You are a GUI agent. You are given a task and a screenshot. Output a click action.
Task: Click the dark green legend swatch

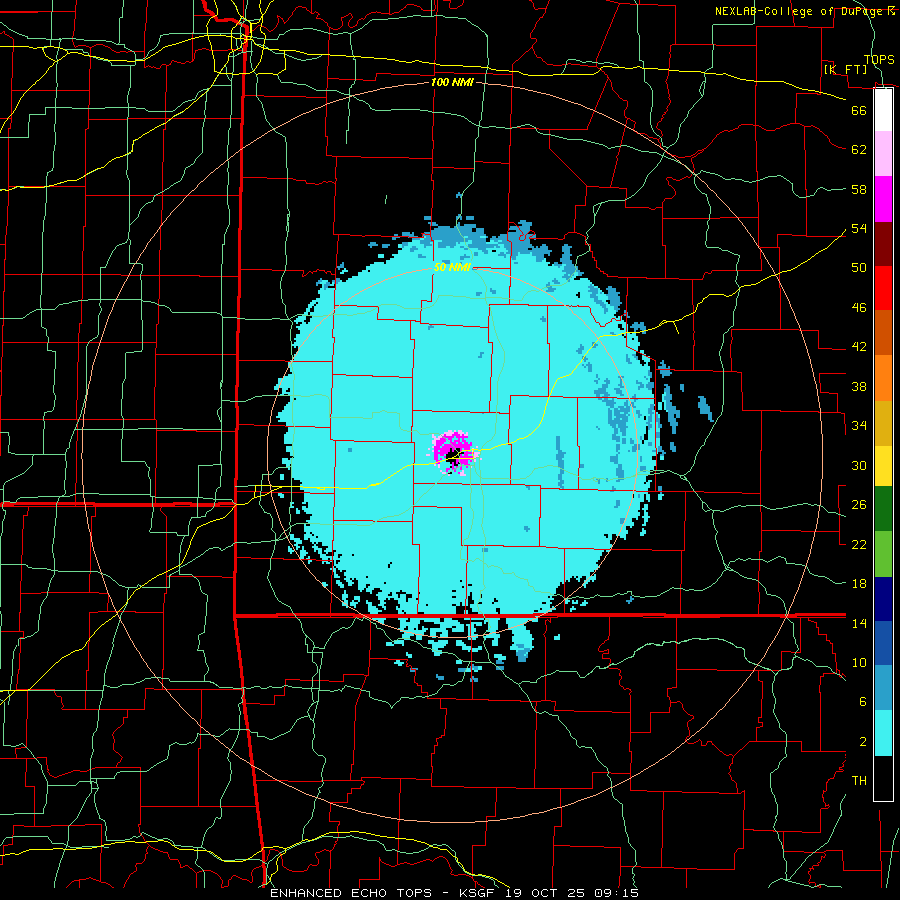(883, 509)
